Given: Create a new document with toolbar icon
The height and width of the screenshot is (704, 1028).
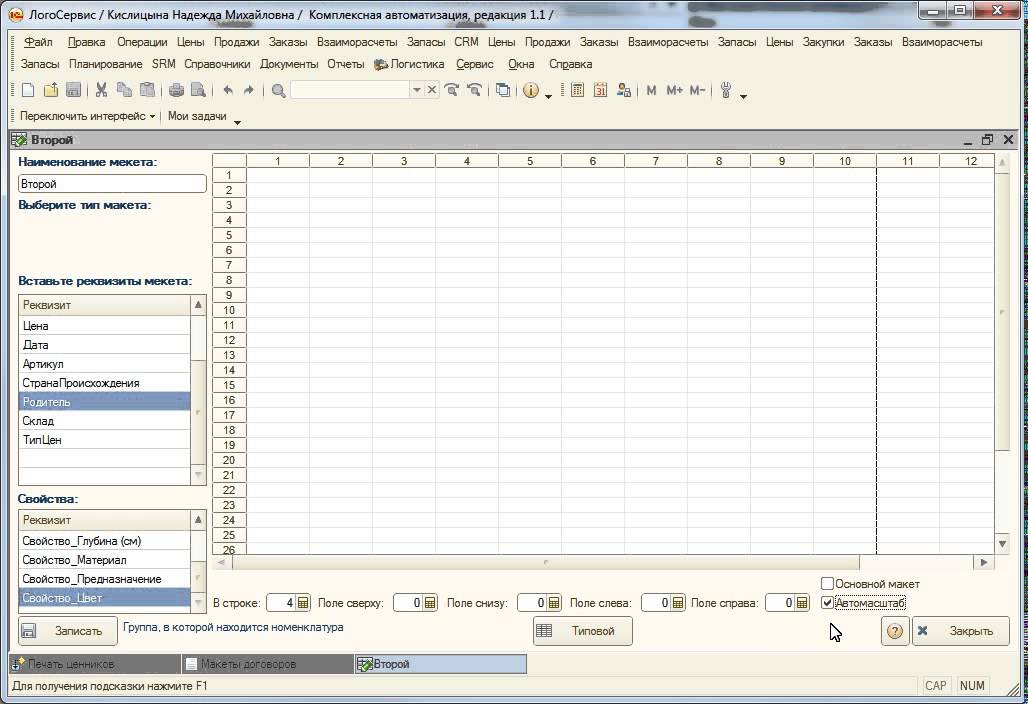Looking at the screenshot, I should pos(28,90).
